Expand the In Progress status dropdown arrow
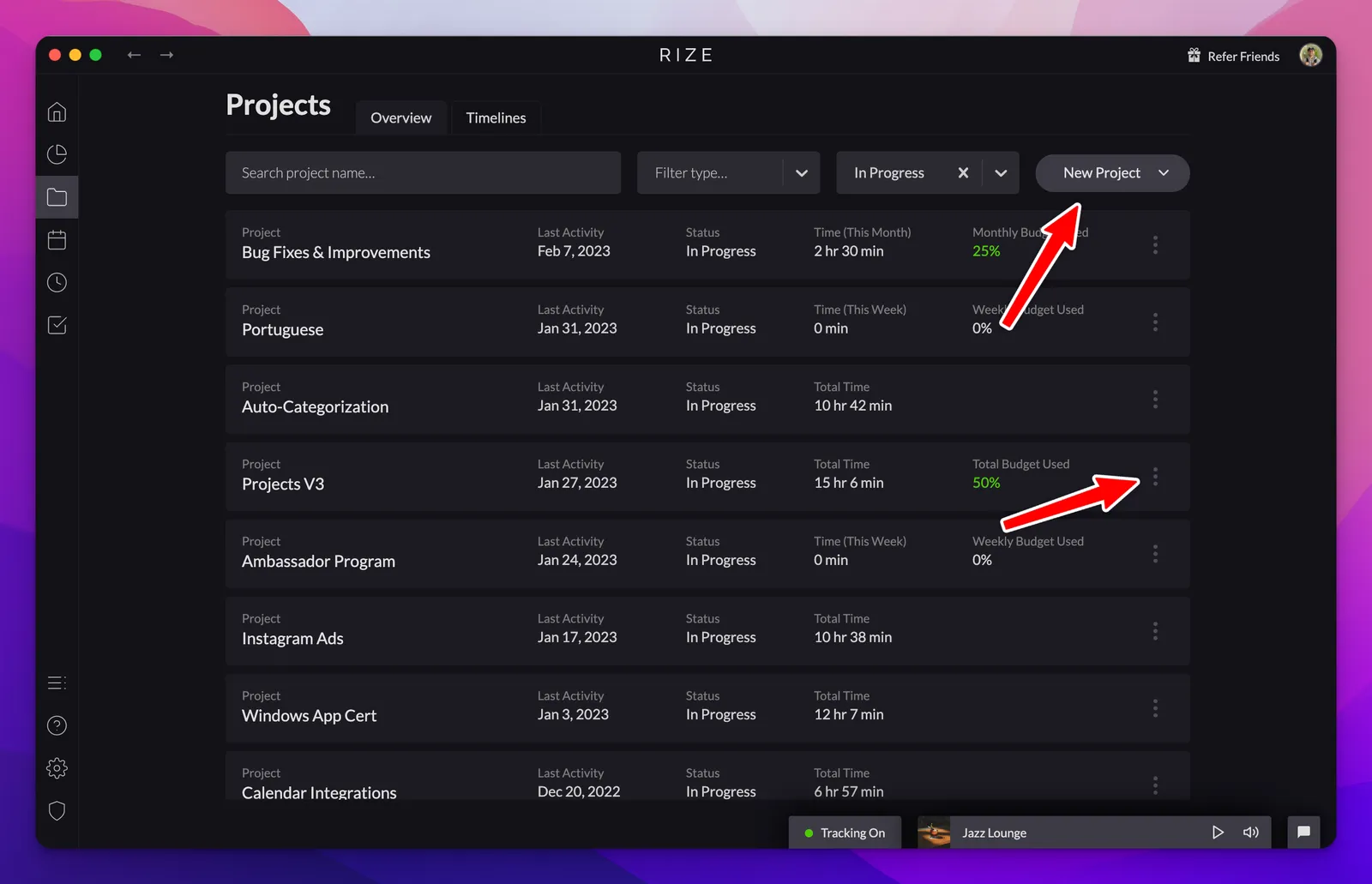 tap(1001, 172)
